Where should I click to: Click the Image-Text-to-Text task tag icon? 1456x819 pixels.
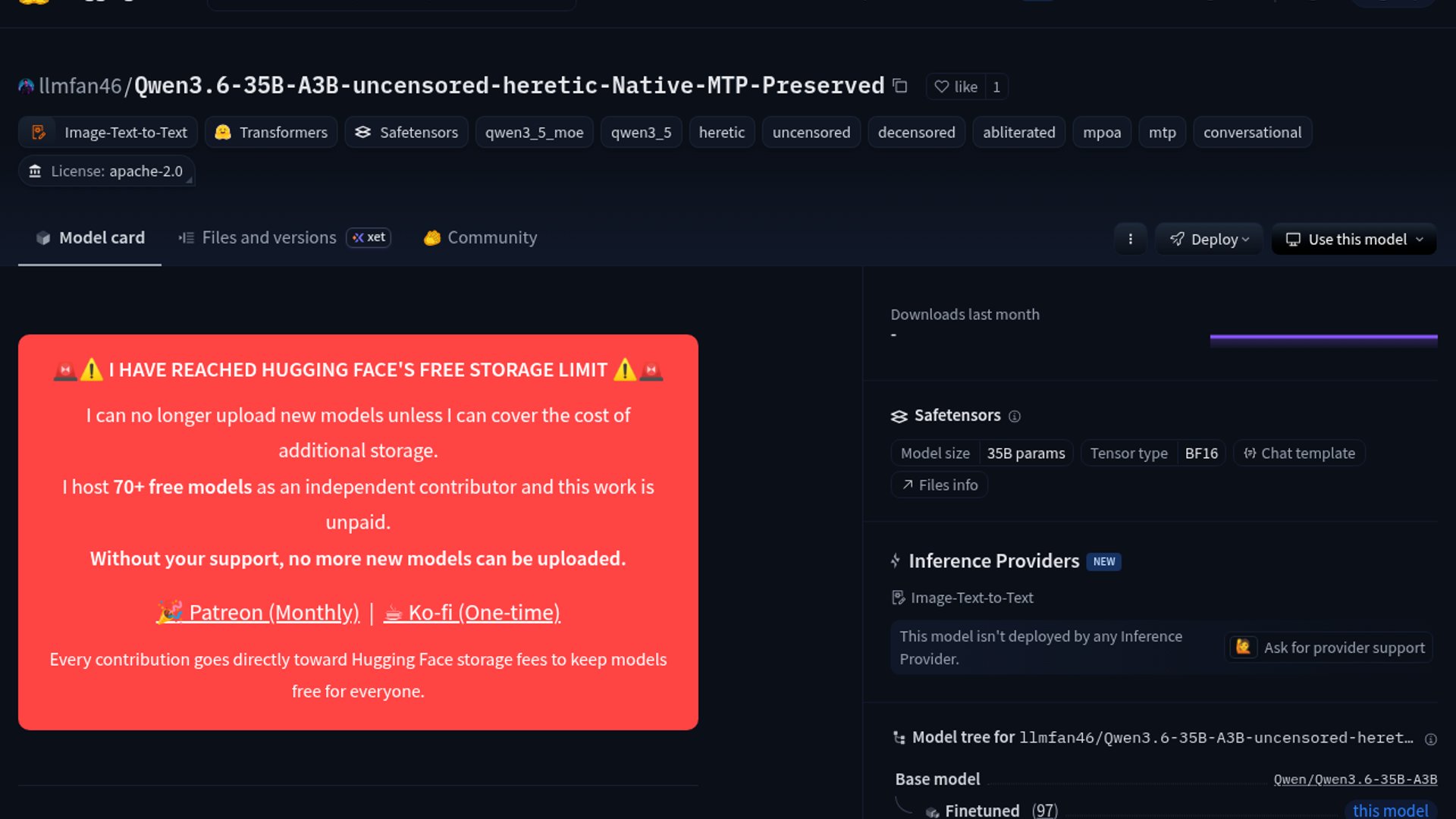pos(39,133)
